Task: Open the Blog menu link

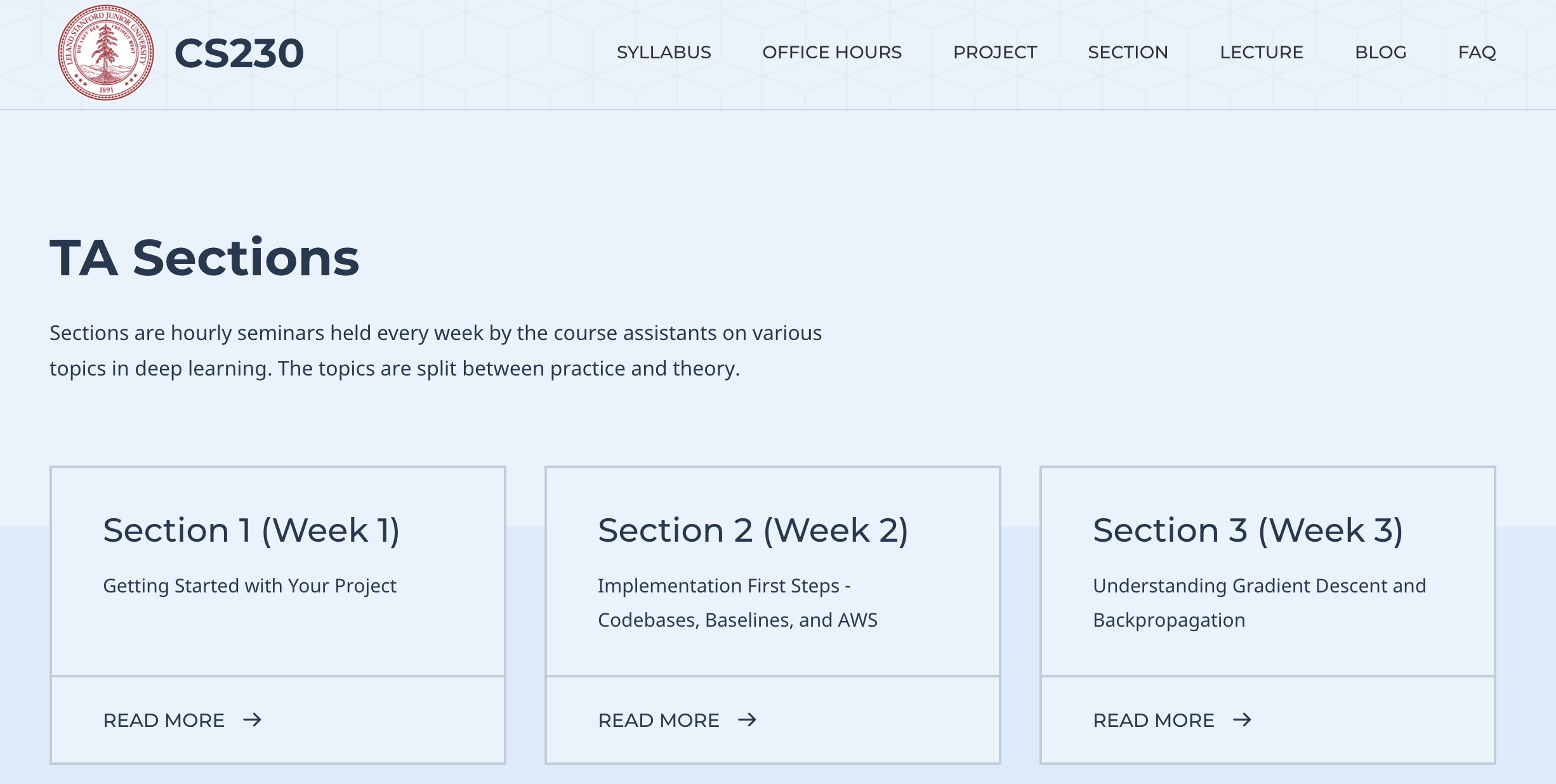Action: coord(1381,53)
